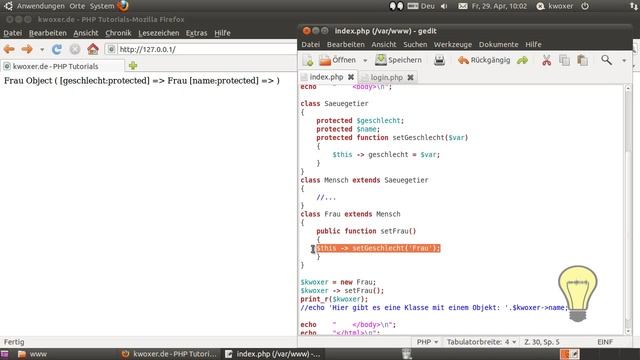Open gedit's Dokumente menu

[x=498, y=44]
